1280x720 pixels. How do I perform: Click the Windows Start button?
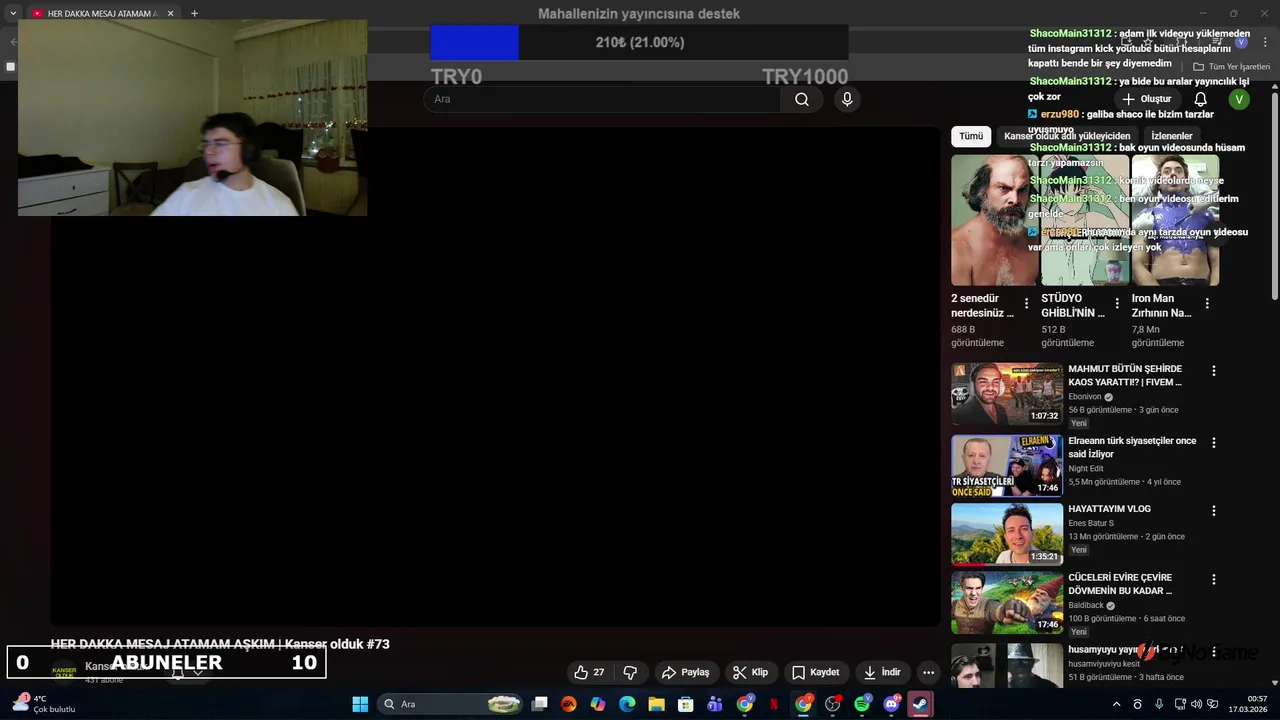coord(360,704)
